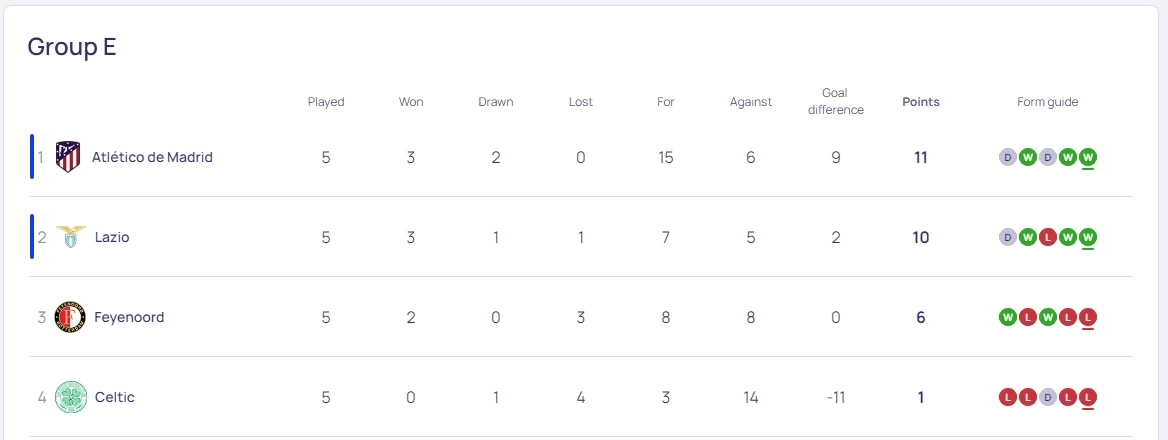Click the Lazio eagle logo

(x=71, y=237)
